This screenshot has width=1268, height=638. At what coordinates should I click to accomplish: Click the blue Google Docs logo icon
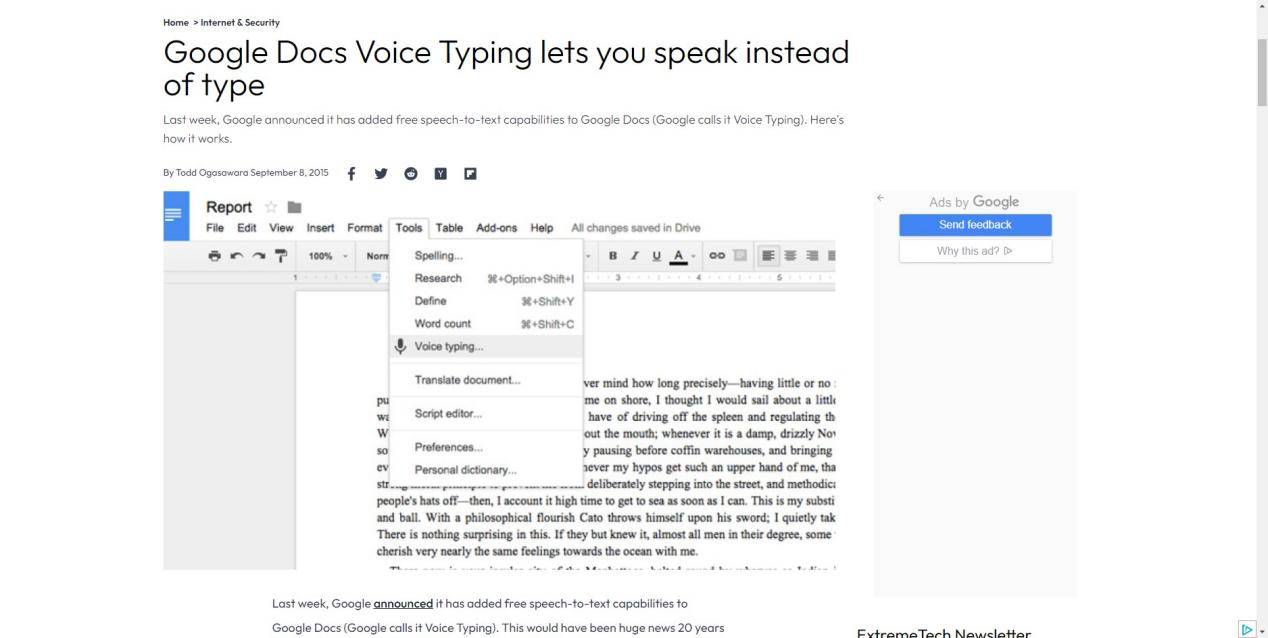click(176, 215)
